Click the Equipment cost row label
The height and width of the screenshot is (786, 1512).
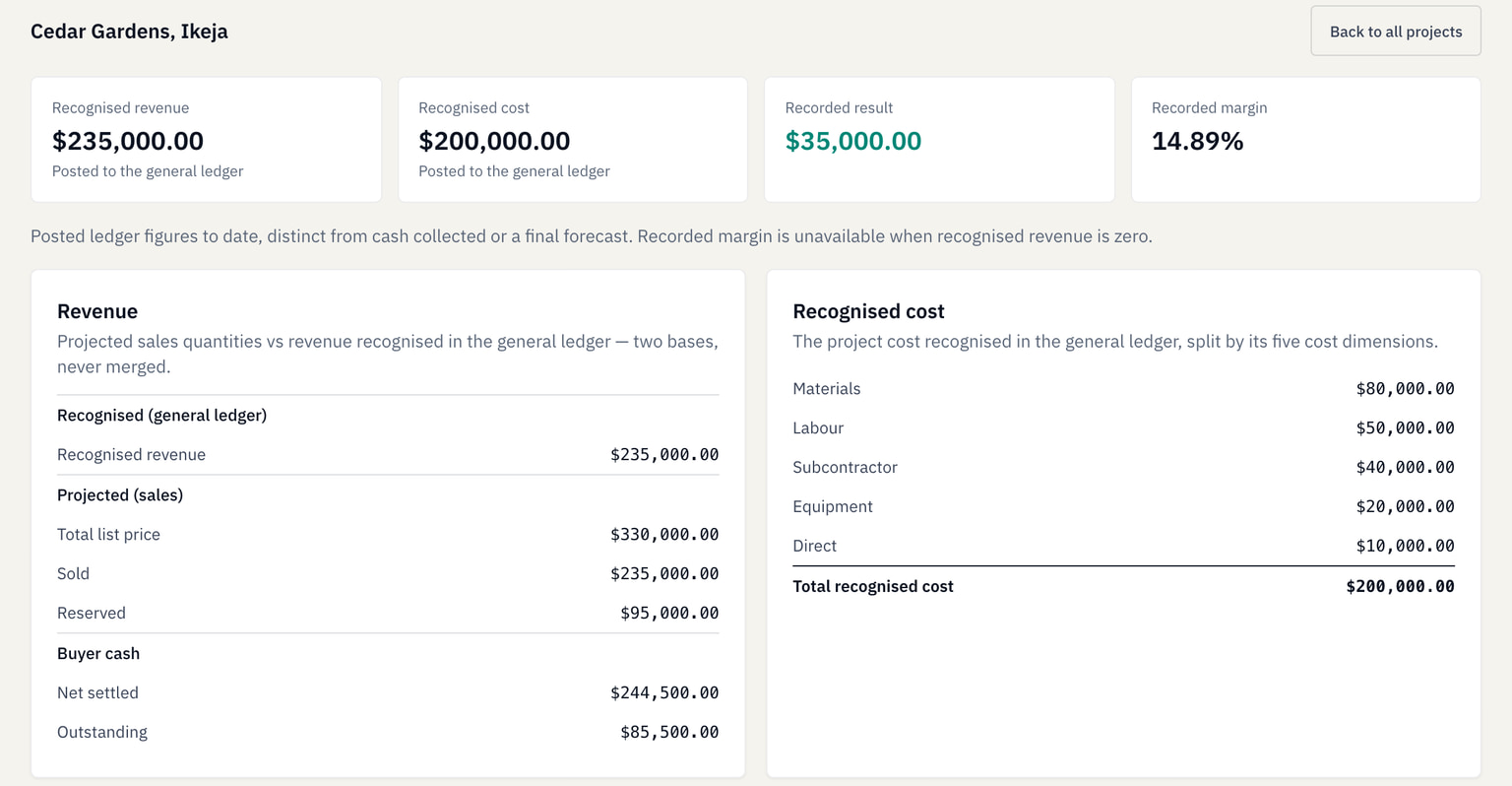[x=833, y=506]
